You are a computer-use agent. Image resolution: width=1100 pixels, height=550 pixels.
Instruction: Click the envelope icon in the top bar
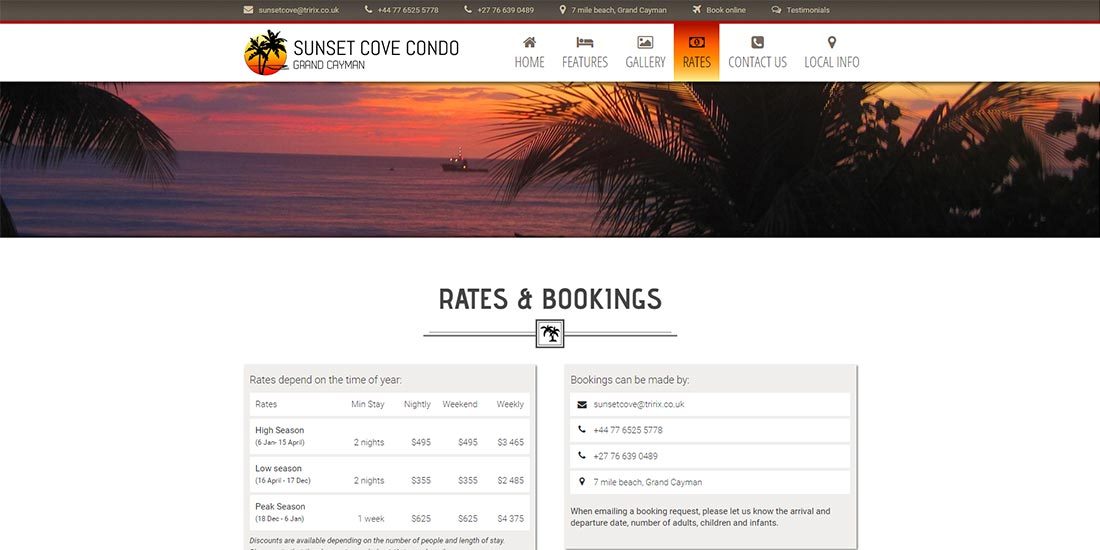click(x=248, y=10)
